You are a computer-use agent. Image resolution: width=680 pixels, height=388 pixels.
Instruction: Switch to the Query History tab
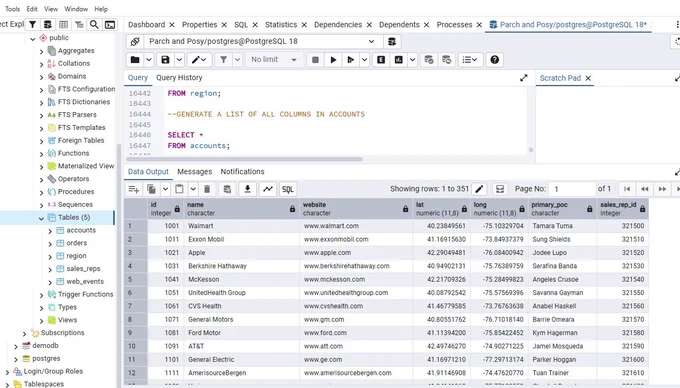pos(179,78)
